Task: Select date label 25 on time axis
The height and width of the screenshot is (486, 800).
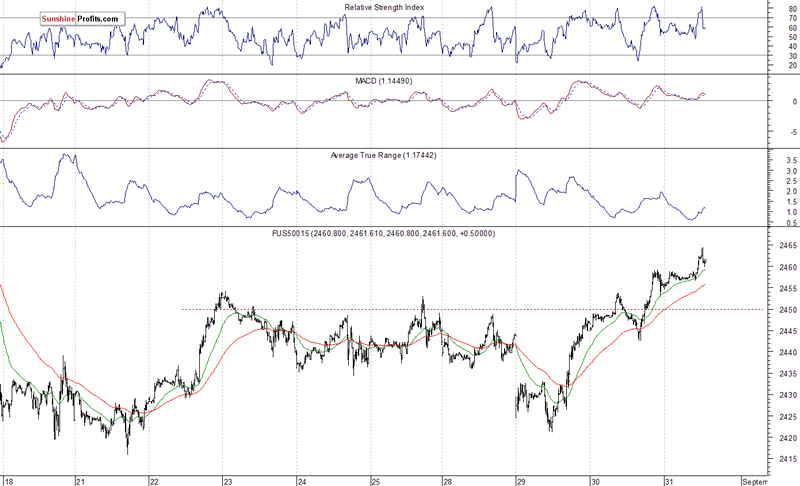Action: tap(374, 479)
